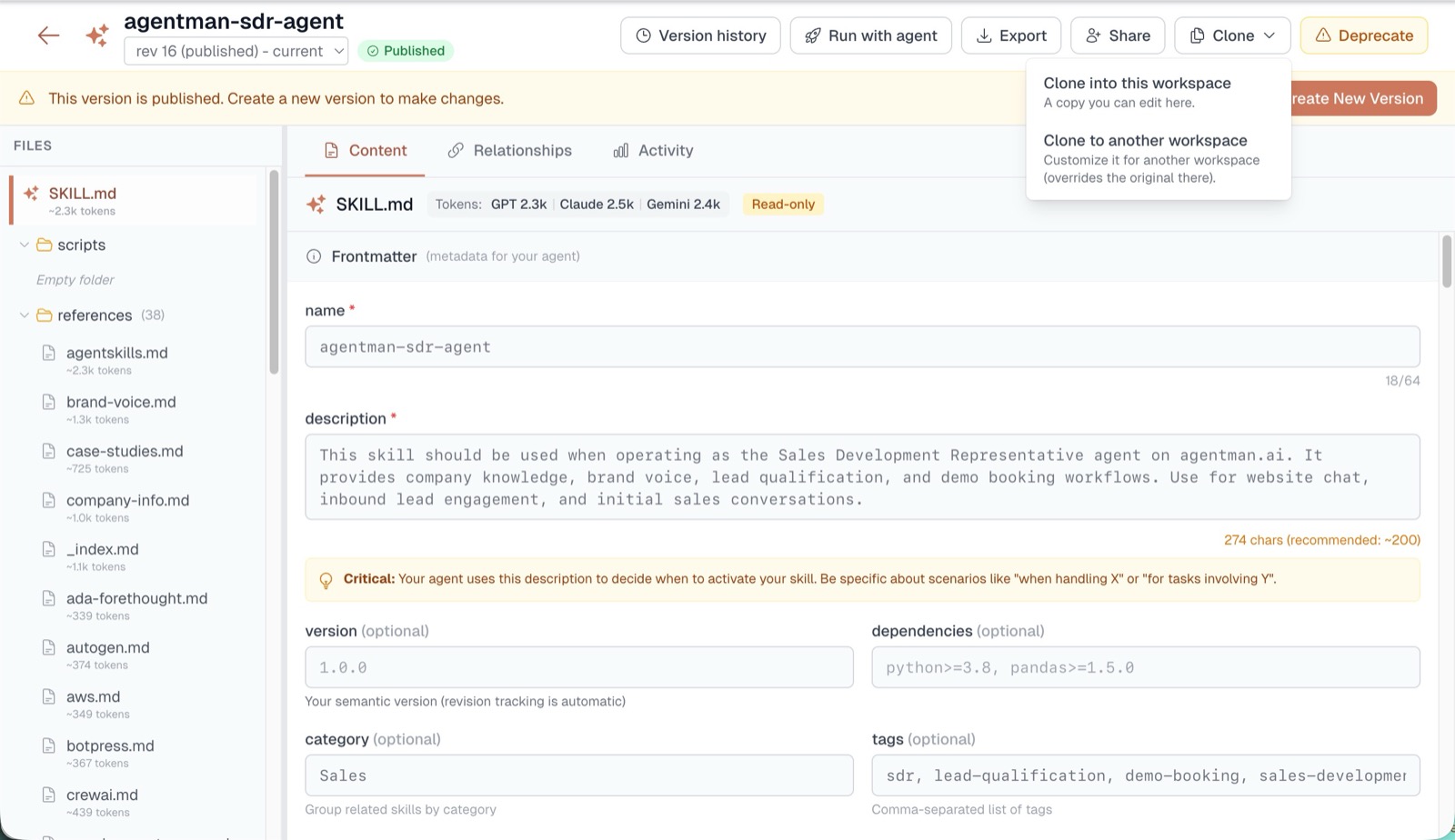Click the content area scrollbar
This screenshot has height=840, width=1455.
click(1446, 261)
